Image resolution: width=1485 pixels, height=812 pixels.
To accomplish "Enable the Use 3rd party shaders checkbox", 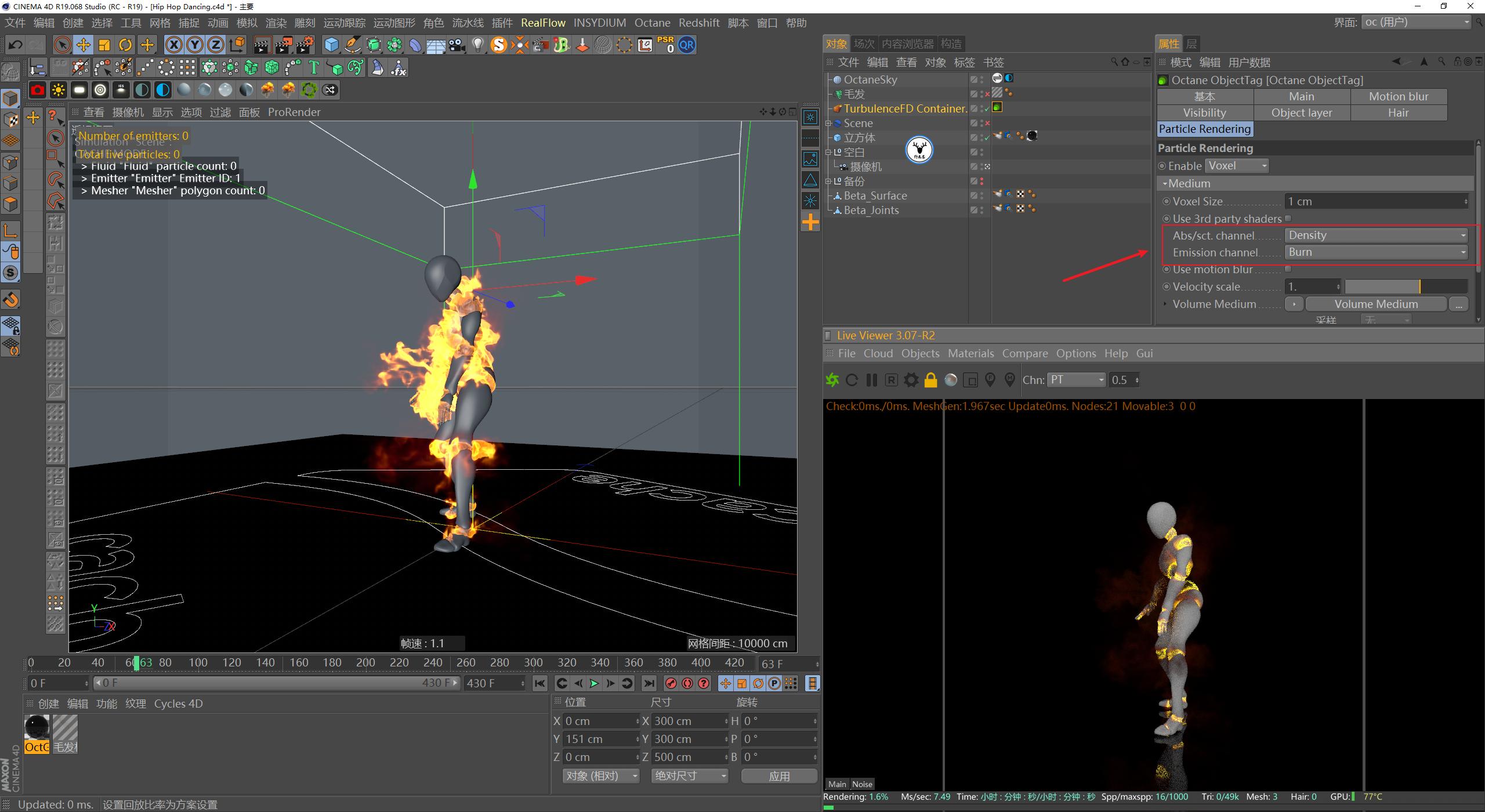I will pyautogui.click(x=1288, y=218).
